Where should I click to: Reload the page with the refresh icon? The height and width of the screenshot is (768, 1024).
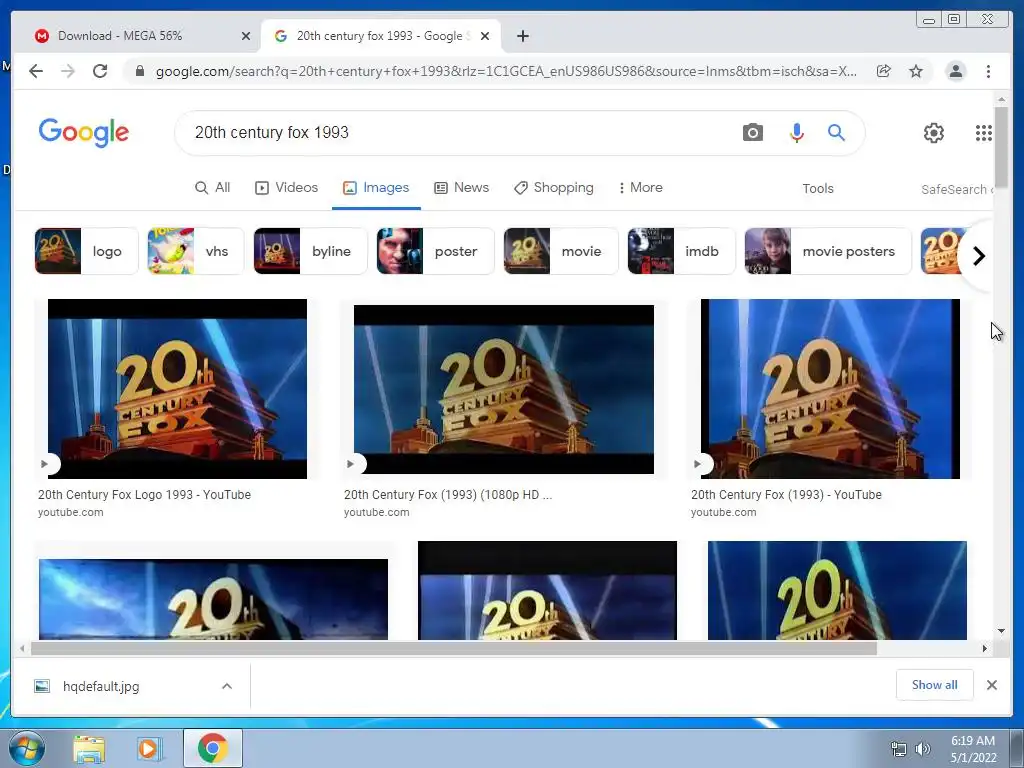coord(100,71)
